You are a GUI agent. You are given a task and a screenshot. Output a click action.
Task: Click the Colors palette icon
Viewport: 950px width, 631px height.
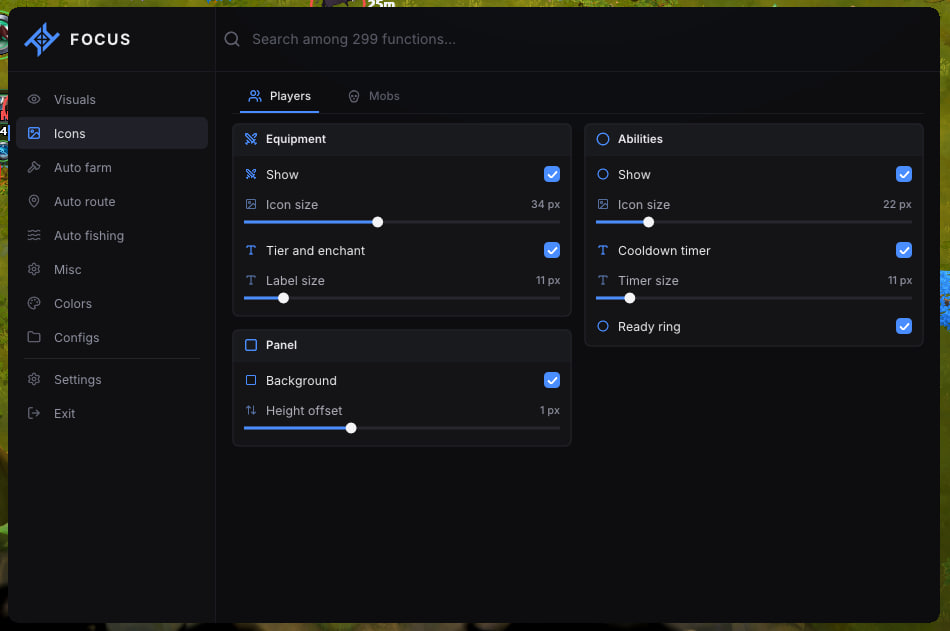pos(34,302)
